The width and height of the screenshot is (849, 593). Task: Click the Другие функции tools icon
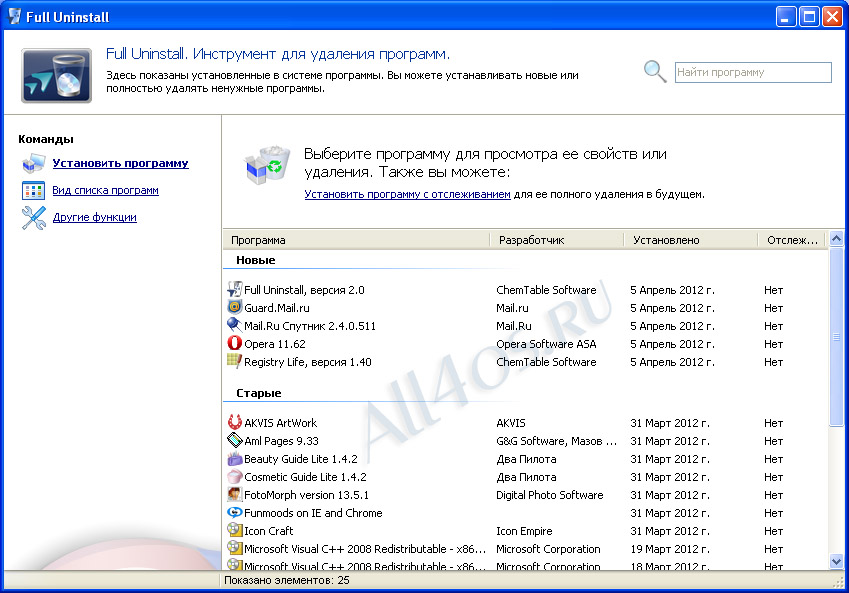34,218
